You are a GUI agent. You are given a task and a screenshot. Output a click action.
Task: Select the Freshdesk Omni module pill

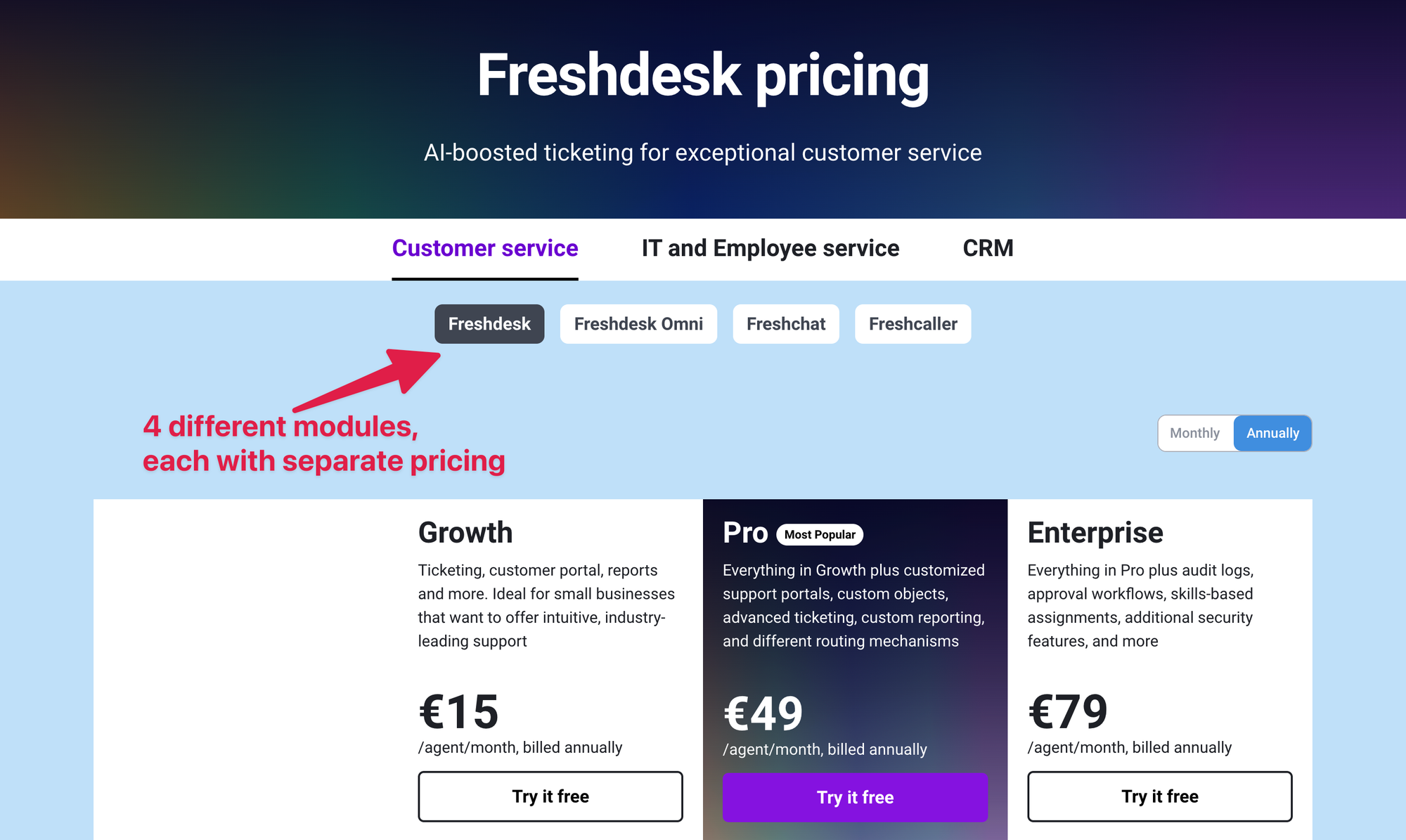click(x=638, y=324)
